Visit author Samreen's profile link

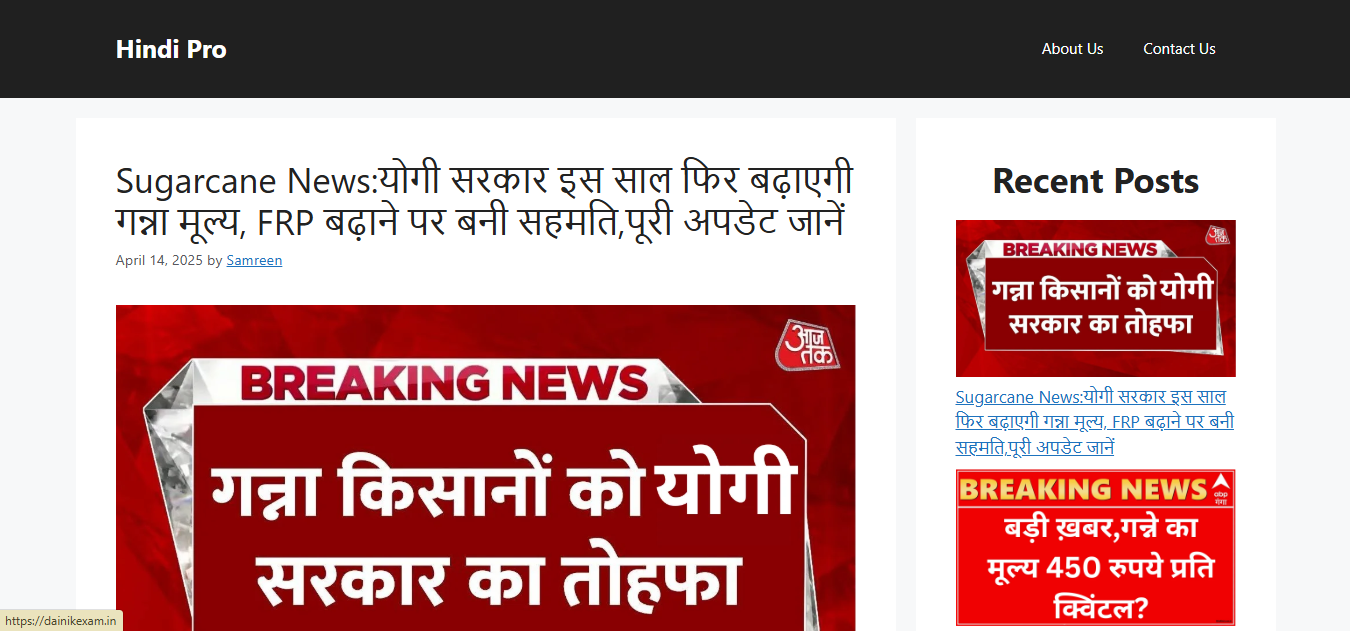click(x=254, y=260)
